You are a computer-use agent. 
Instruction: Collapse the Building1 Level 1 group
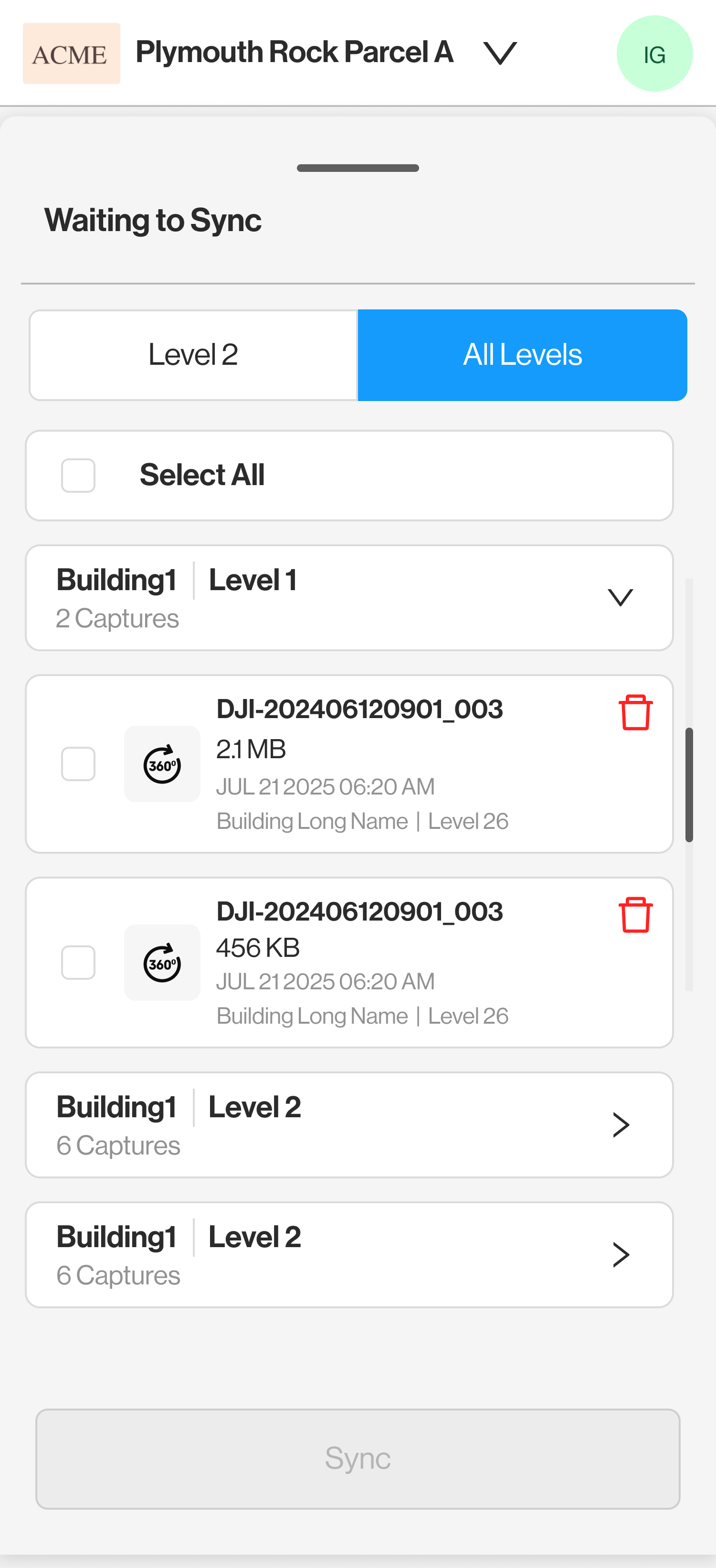(620, 598)
